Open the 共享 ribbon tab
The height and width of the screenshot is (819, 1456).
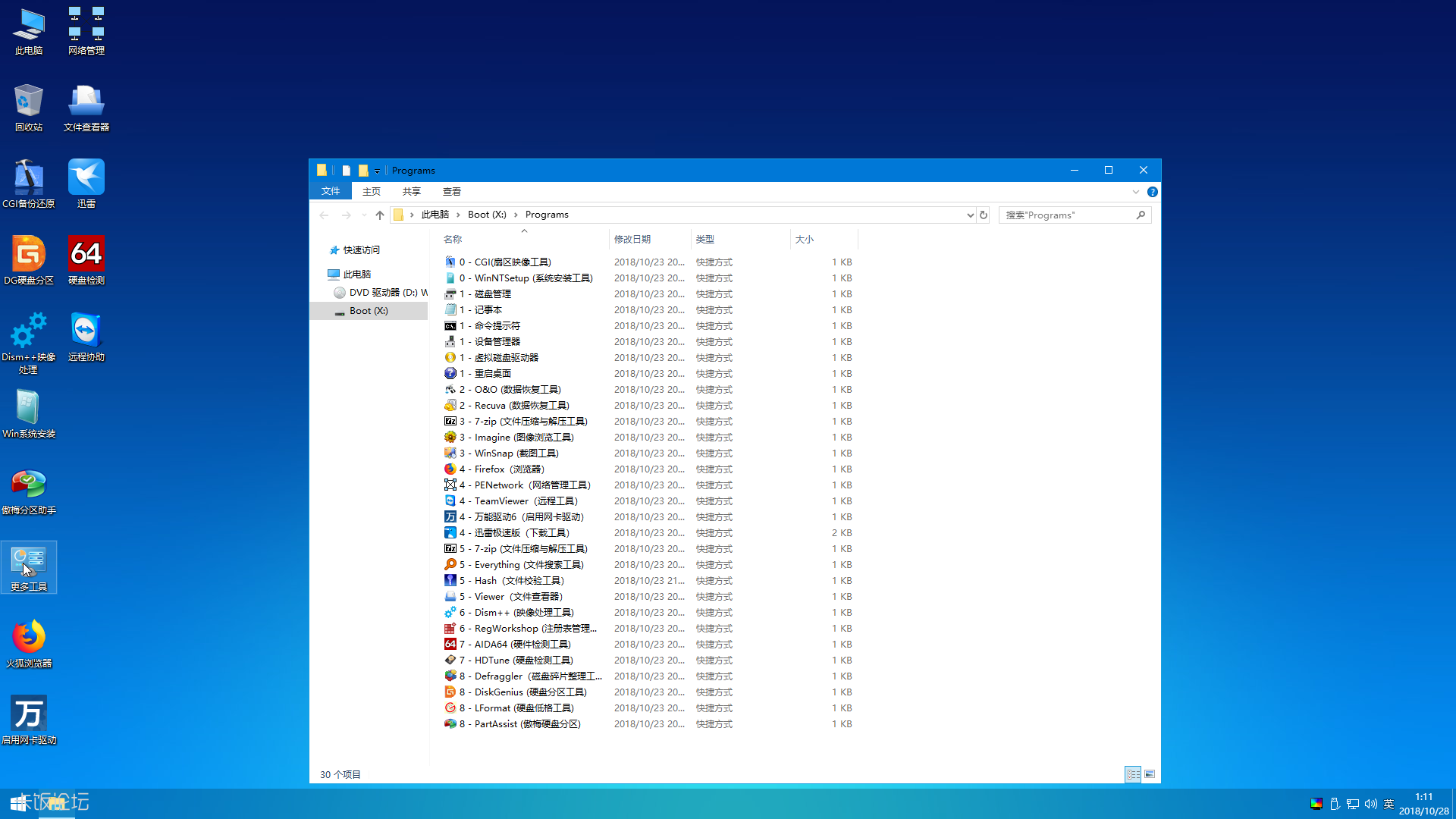[x=412, y=191]
